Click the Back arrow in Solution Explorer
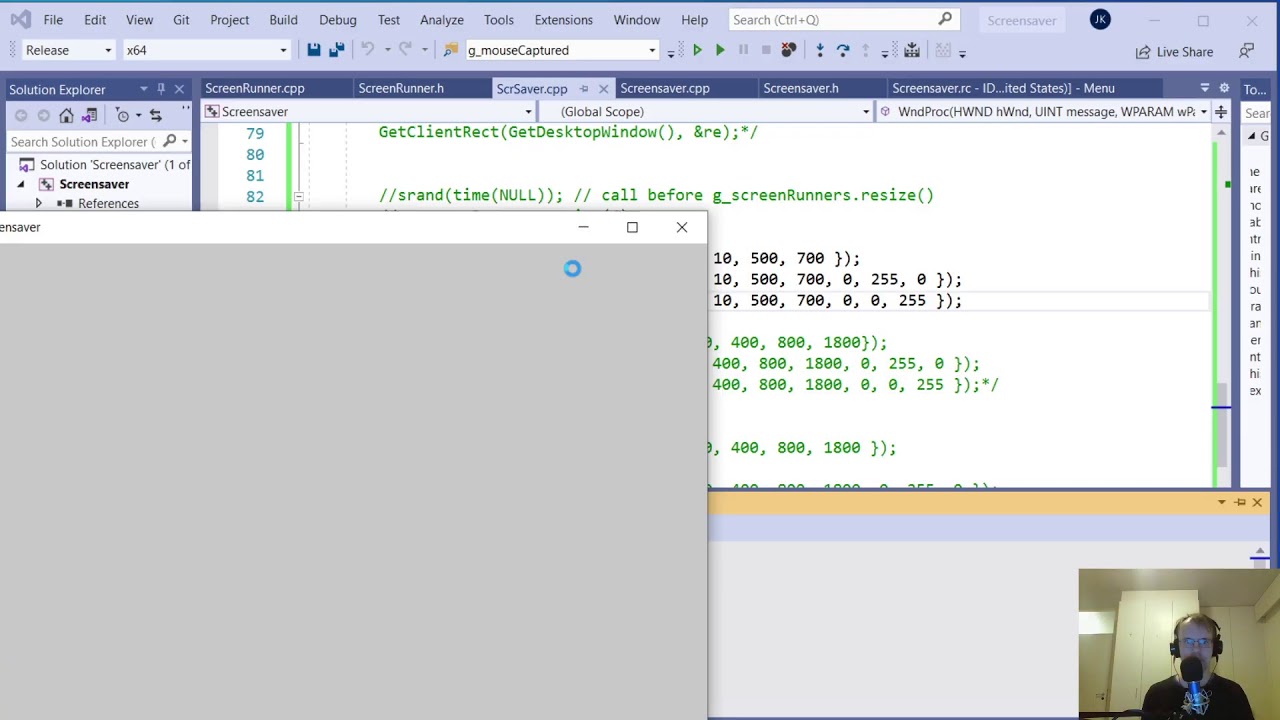 [x=21, y=115]
